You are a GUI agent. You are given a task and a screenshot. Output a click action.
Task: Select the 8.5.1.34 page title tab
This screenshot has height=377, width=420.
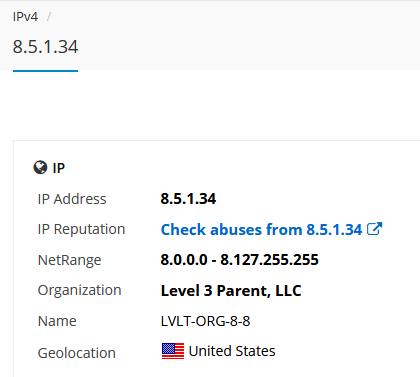(x=45, y=47)
